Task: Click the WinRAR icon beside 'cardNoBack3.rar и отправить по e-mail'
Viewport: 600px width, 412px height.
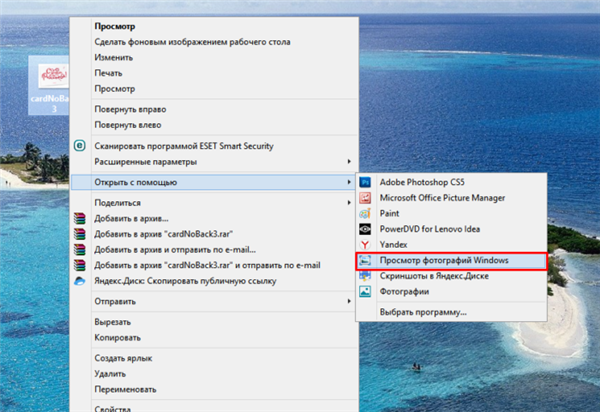Action: click(80, 265)
